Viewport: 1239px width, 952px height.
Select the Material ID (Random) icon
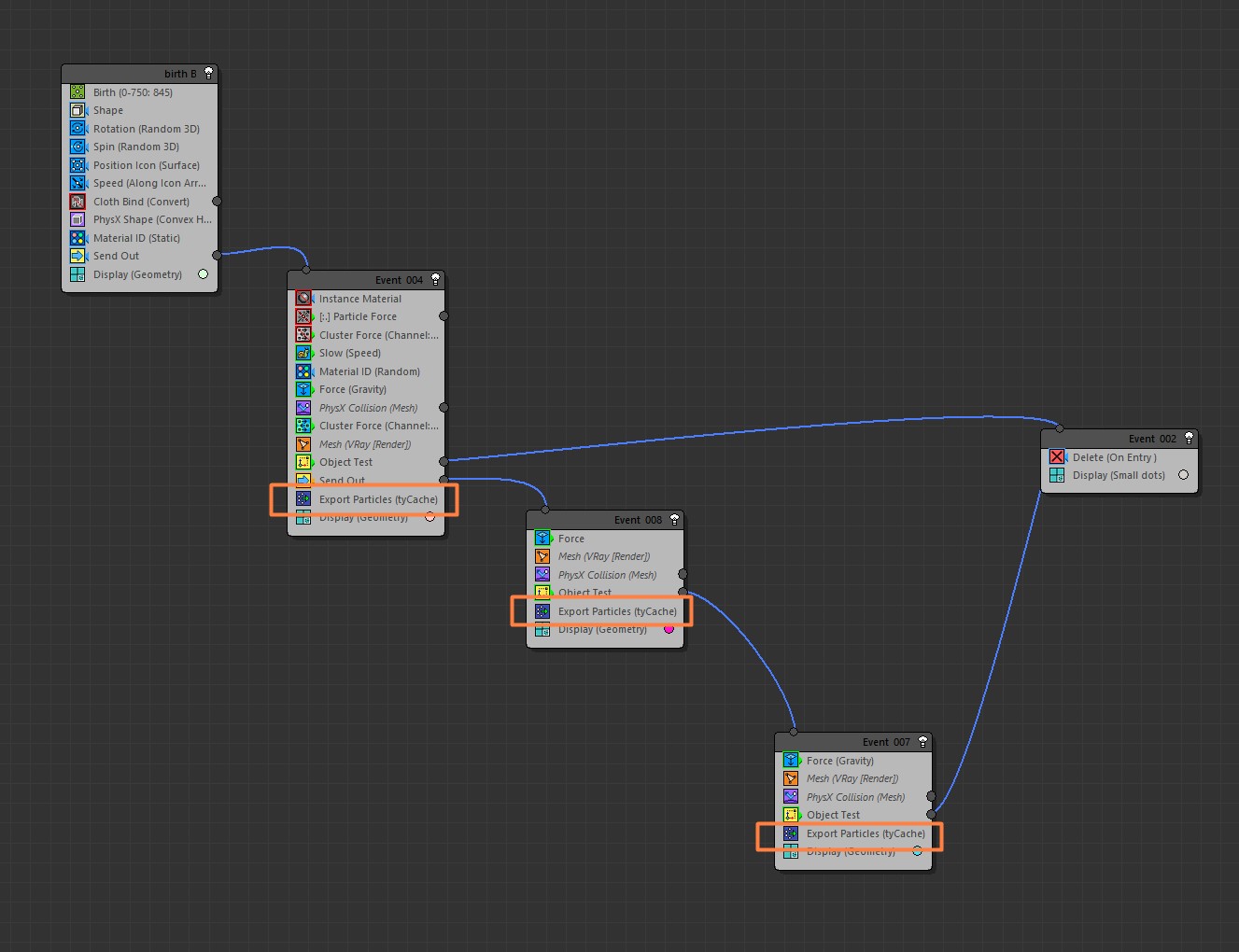point(303,371)
